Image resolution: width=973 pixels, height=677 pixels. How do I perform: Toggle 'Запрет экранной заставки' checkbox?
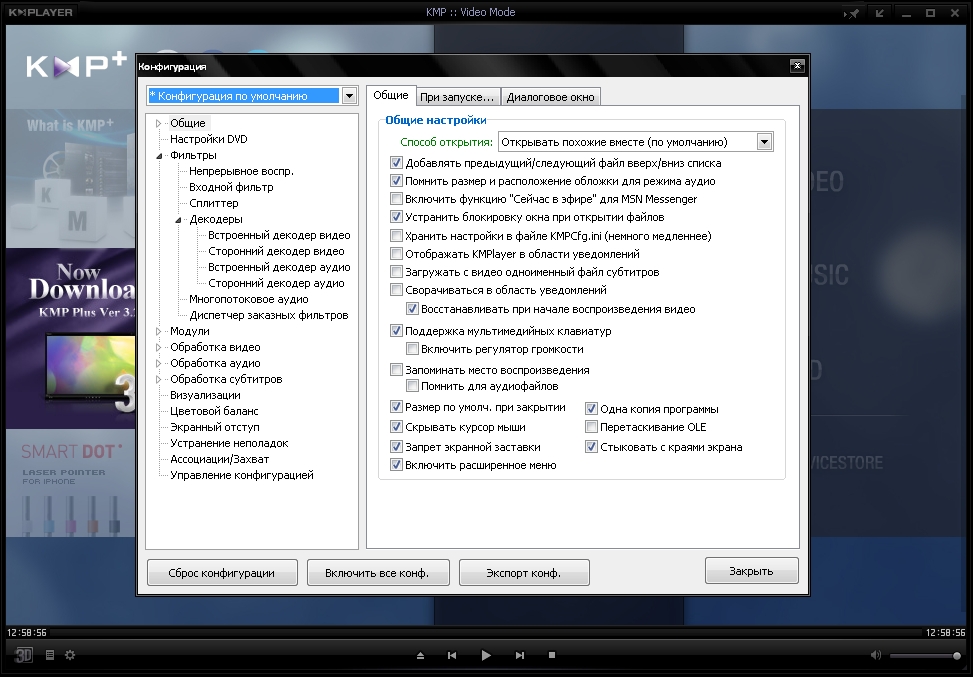click(x=396, y=447)
